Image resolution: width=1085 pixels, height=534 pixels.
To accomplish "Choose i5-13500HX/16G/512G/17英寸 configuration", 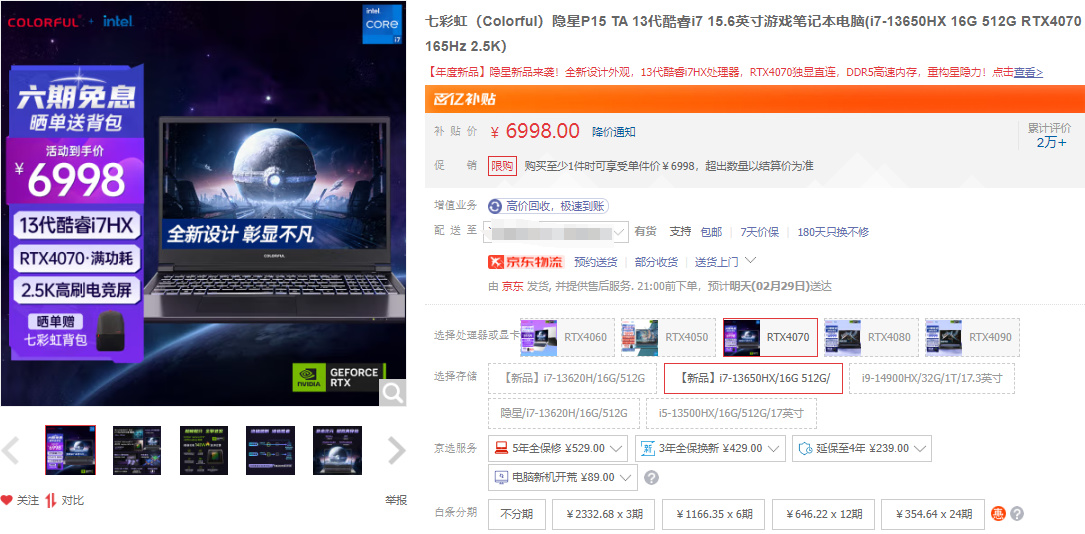I will click(x=731, y=413).
